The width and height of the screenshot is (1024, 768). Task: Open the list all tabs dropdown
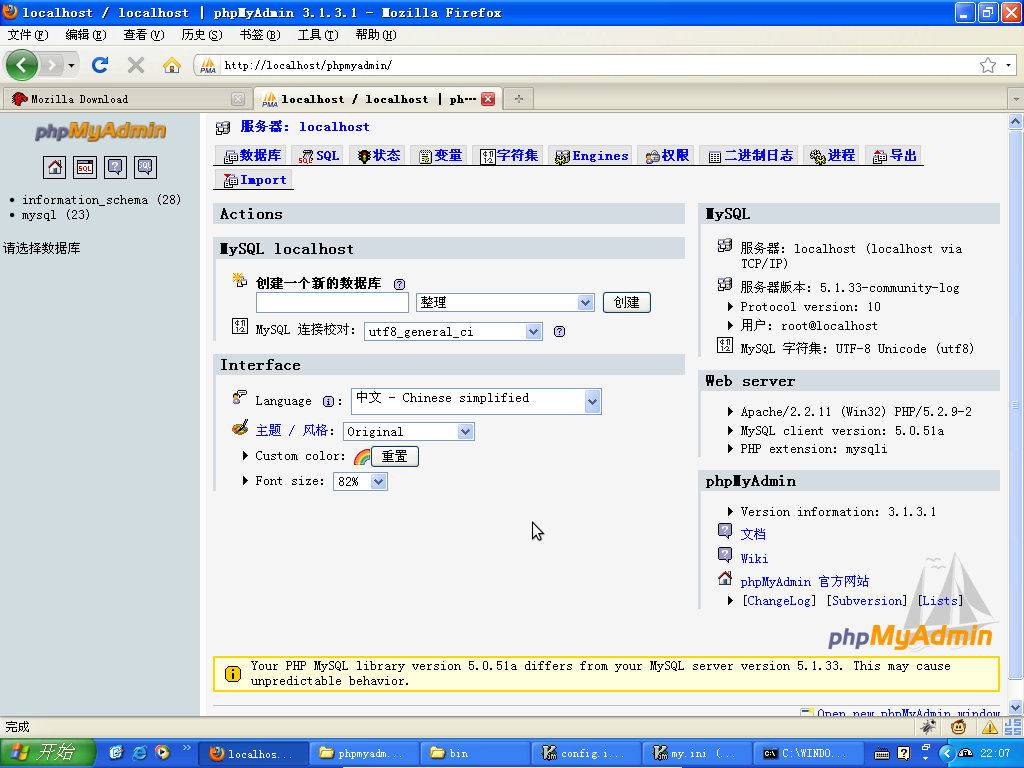[x=1016, y=99]
